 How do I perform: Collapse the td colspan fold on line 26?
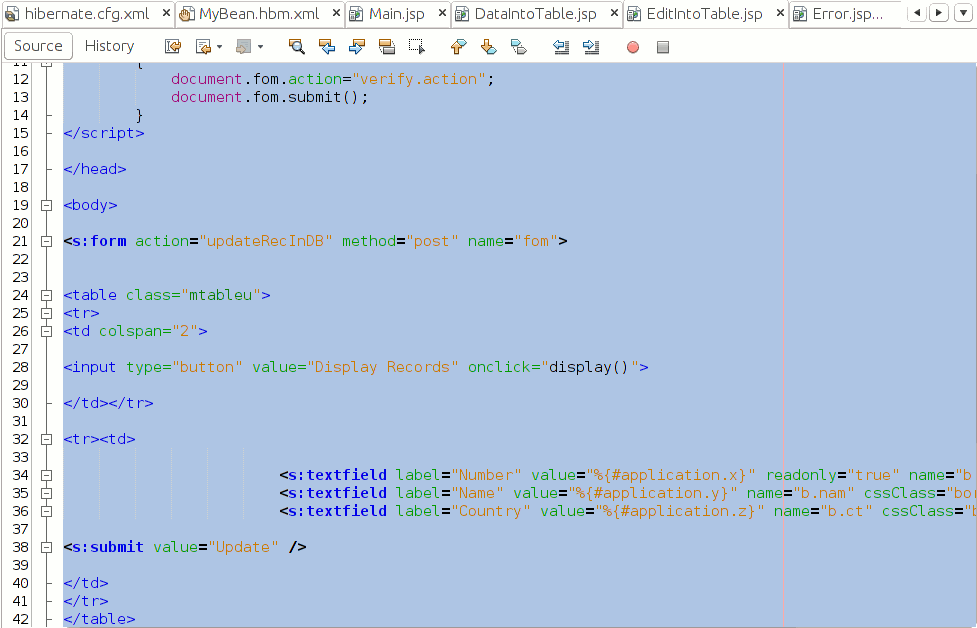46,331
